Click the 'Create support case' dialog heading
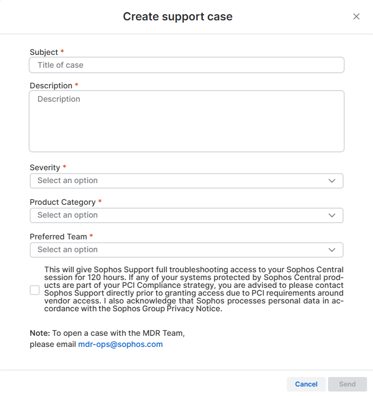The width and height of the screenshot is (373, 396). 178,16
